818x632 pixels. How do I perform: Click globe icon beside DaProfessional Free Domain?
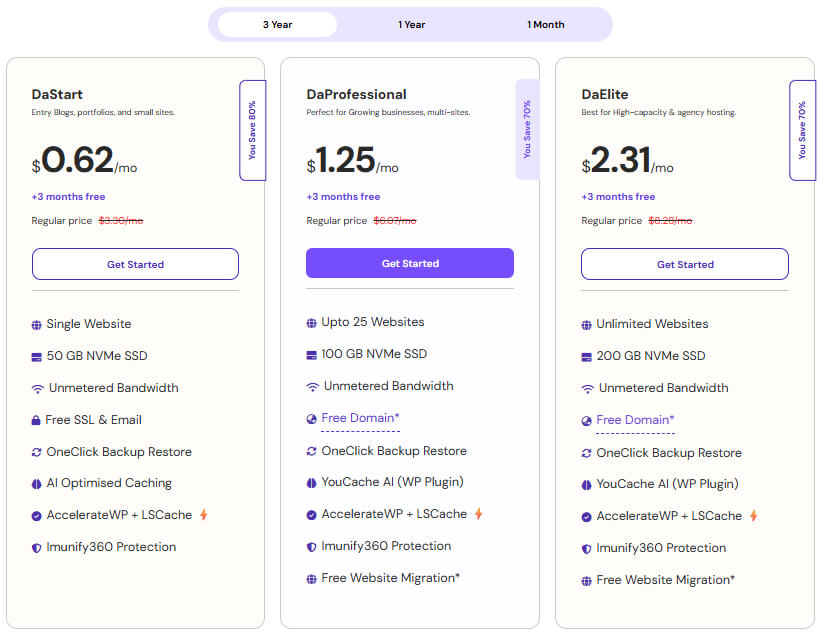(311, 419)
